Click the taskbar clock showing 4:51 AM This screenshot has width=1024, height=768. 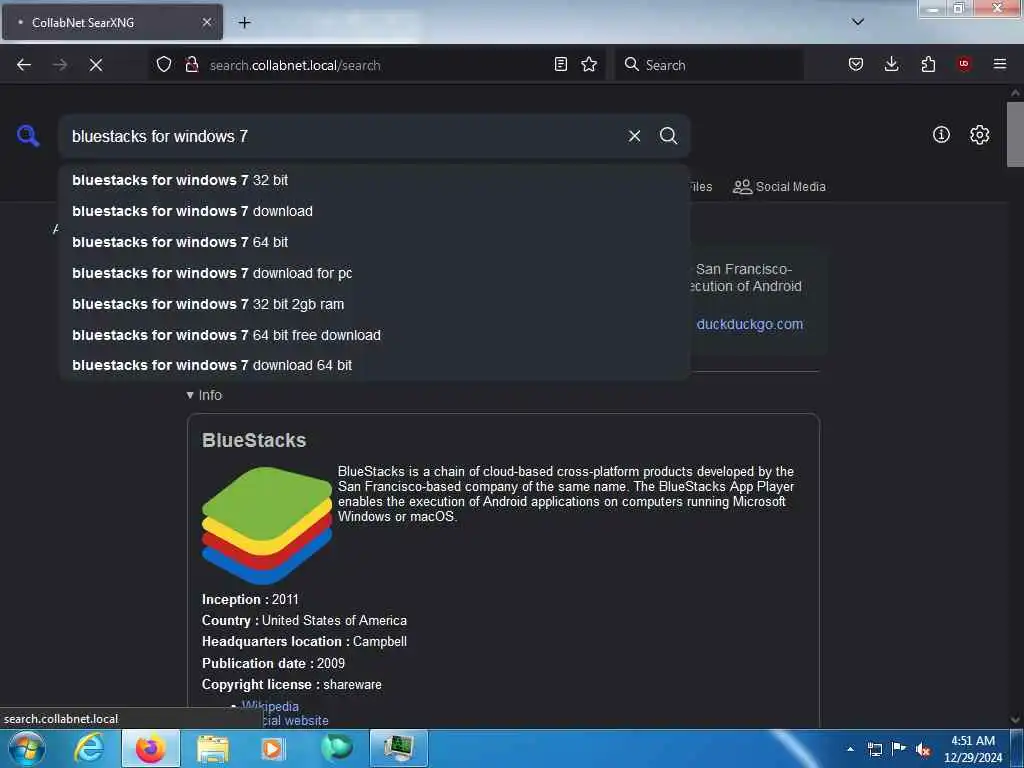pyautogui.click(x=972, y=749)
